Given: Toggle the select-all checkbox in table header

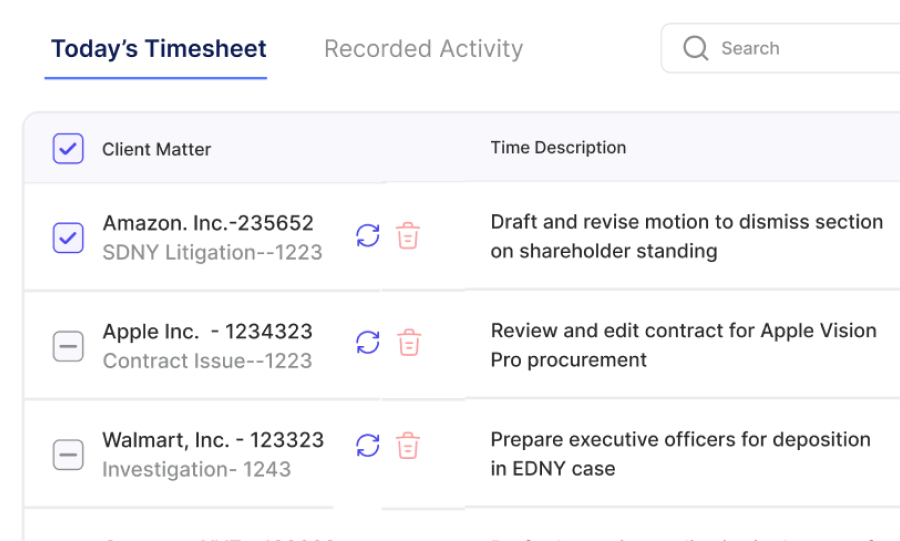Looking at the screenshot, I should coord(68,149).
